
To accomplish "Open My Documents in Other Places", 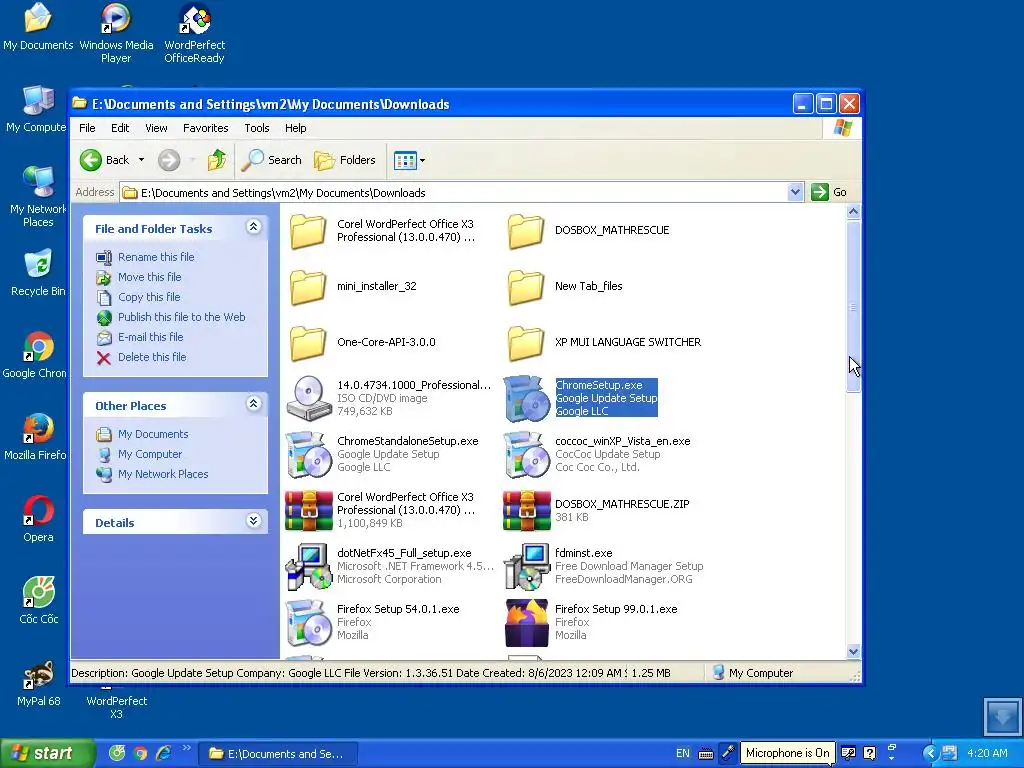I will [x=153, y=434].
